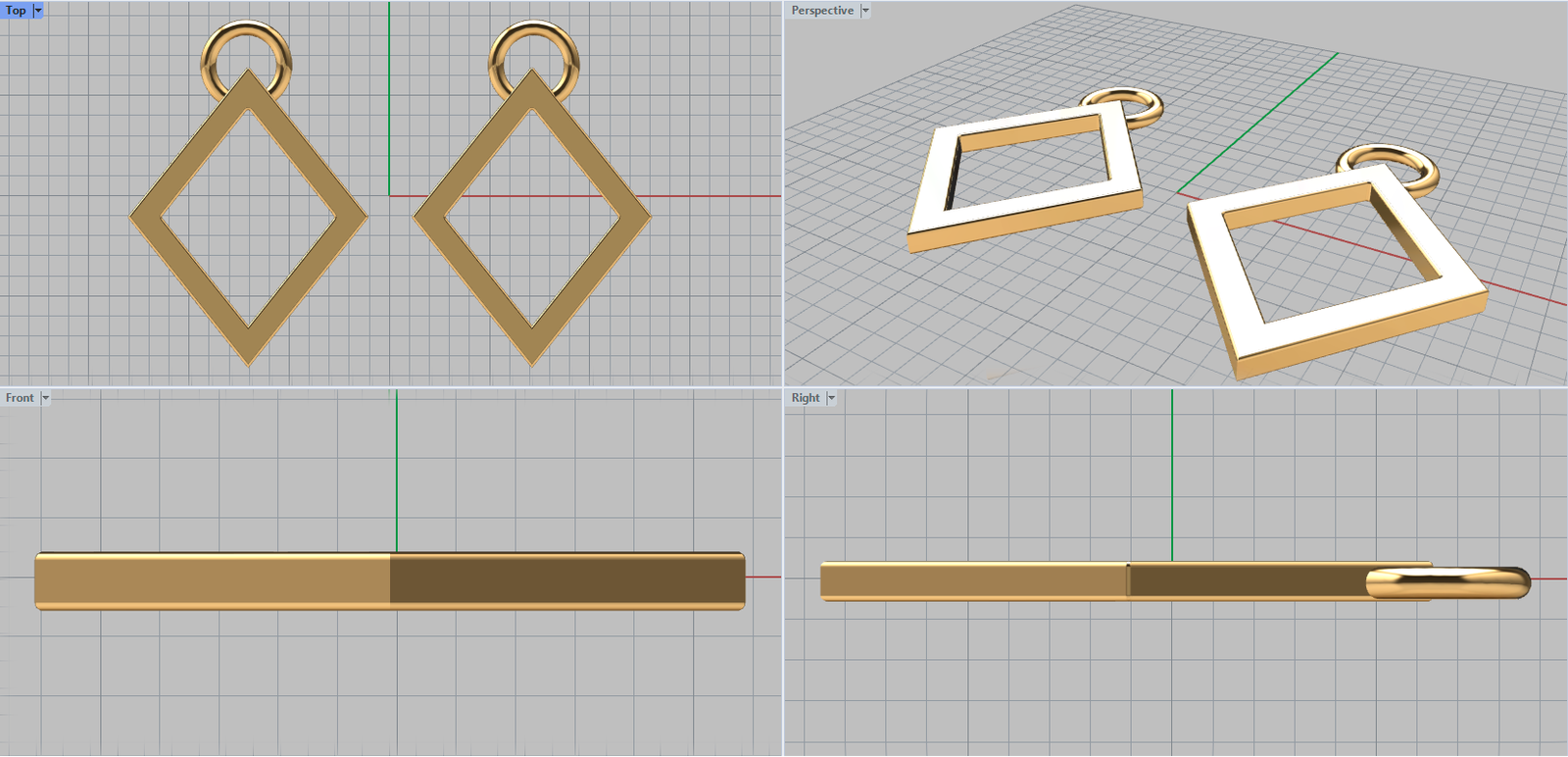Expand the Right viewport dropdown arrow
Screen dimensions: 1568x757
tap(831, 398)
